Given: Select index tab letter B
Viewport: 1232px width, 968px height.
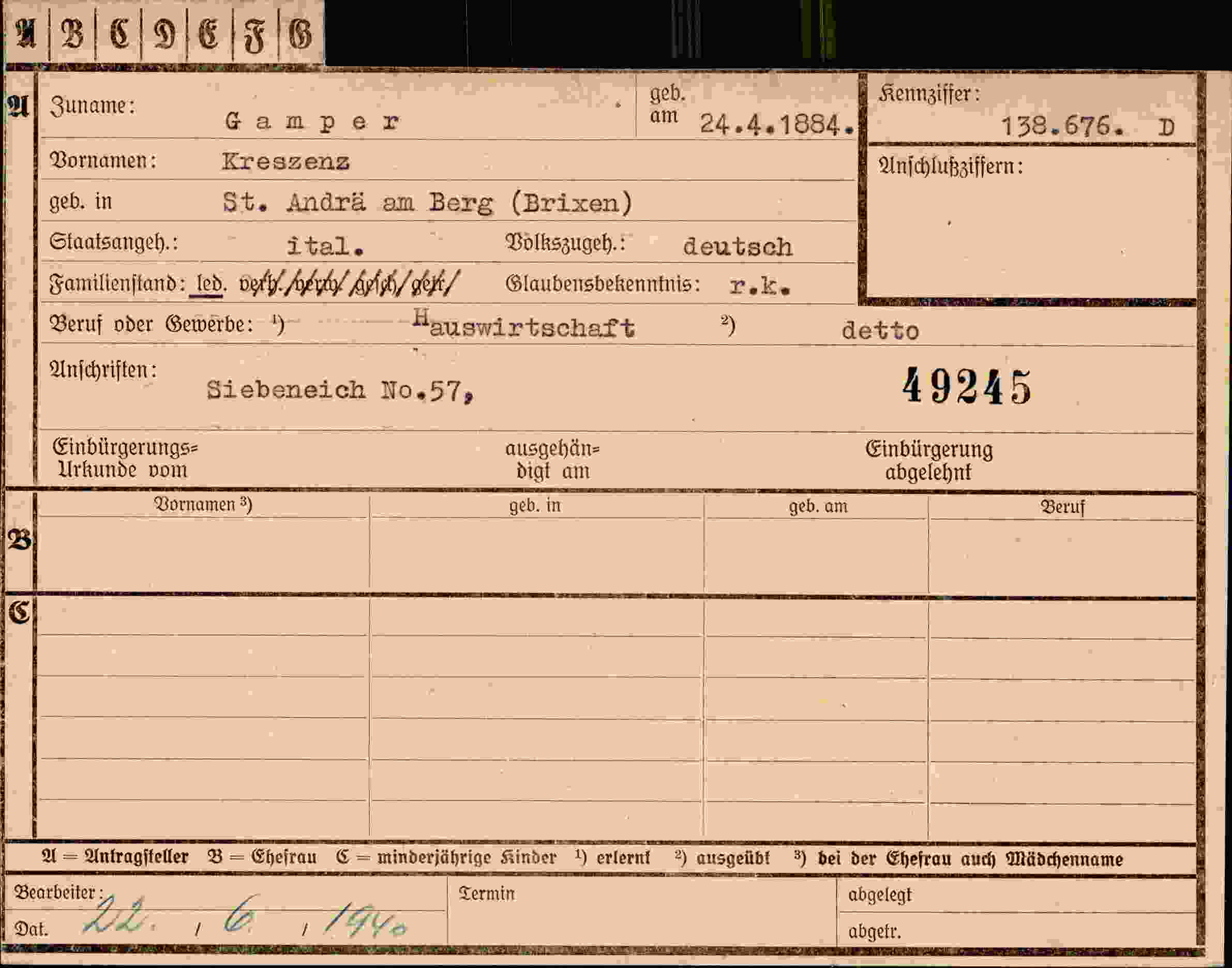Looking at the screenshot, I should 72,34.
